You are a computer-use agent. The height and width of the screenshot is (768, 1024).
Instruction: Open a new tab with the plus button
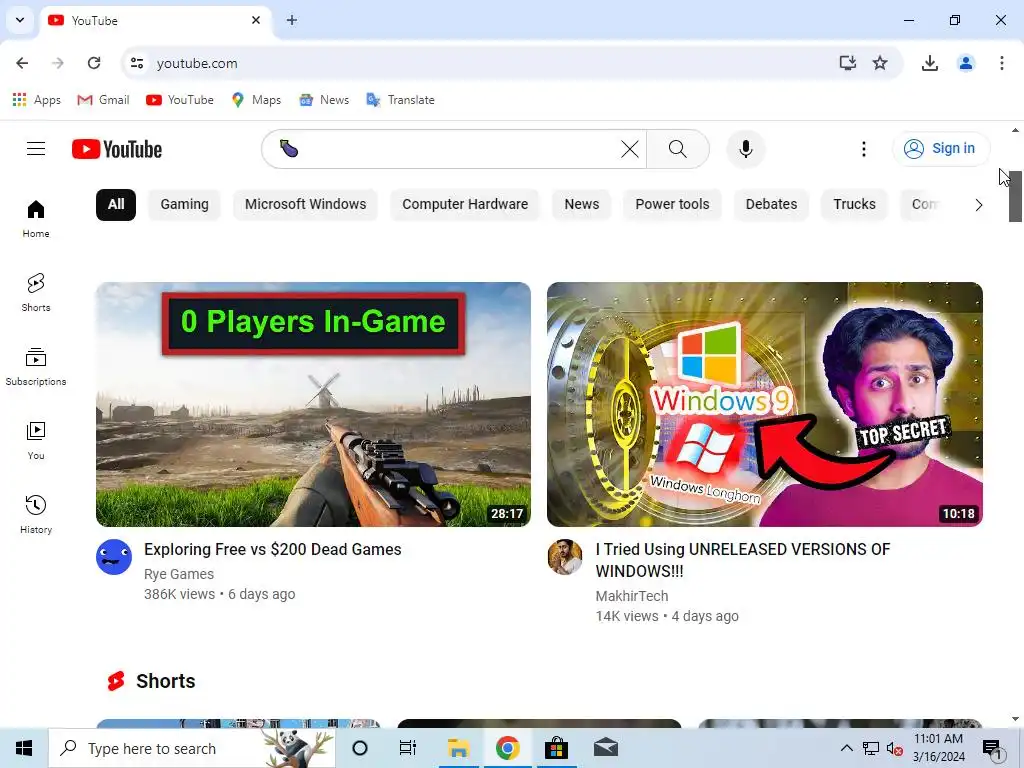coord(292,20)
